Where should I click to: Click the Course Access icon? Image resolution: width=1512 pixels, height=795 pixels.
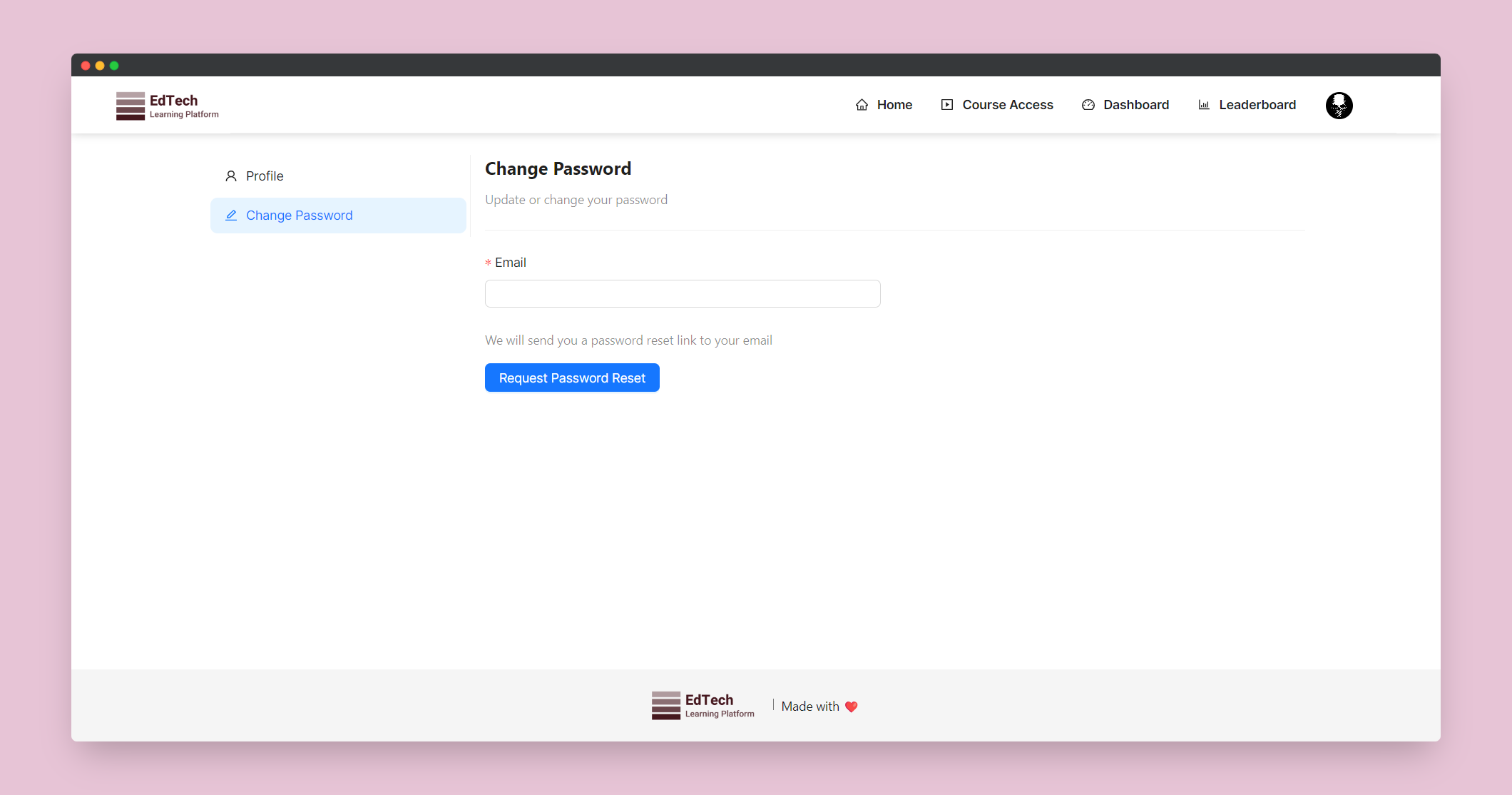coord(946,104)
